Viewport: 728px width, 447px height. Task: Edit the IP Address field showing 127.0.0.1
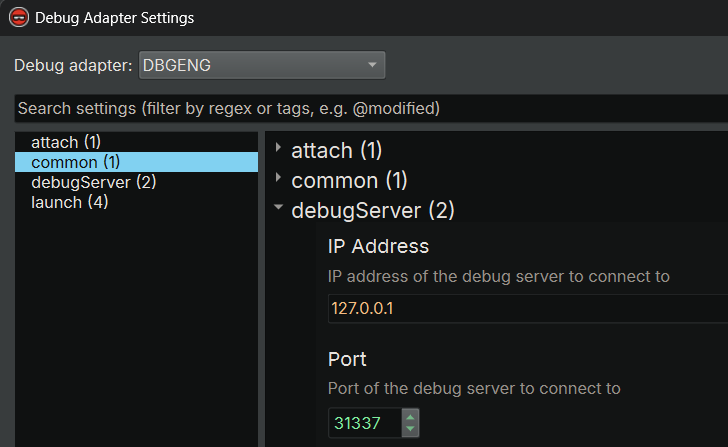tap(528, 308)
